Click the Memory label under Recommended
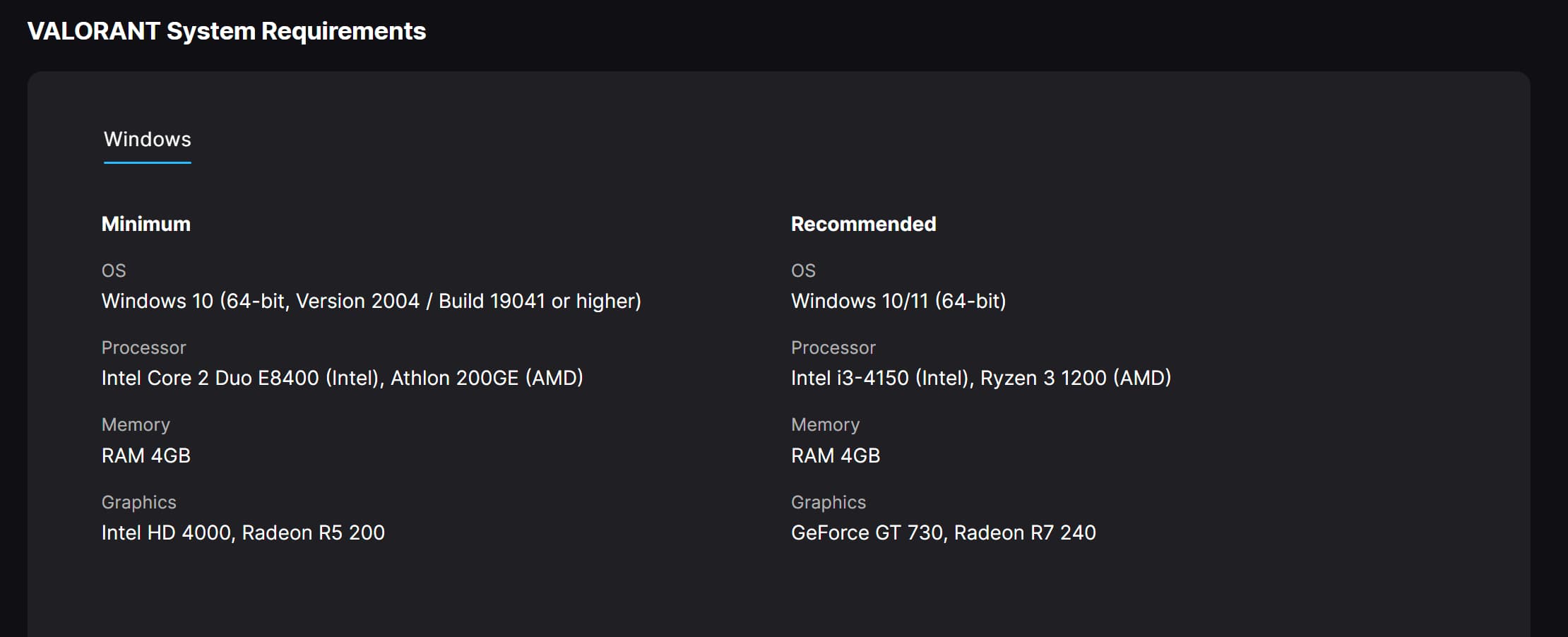Viewport: 1568px width, 637px height. click(825, 424)
